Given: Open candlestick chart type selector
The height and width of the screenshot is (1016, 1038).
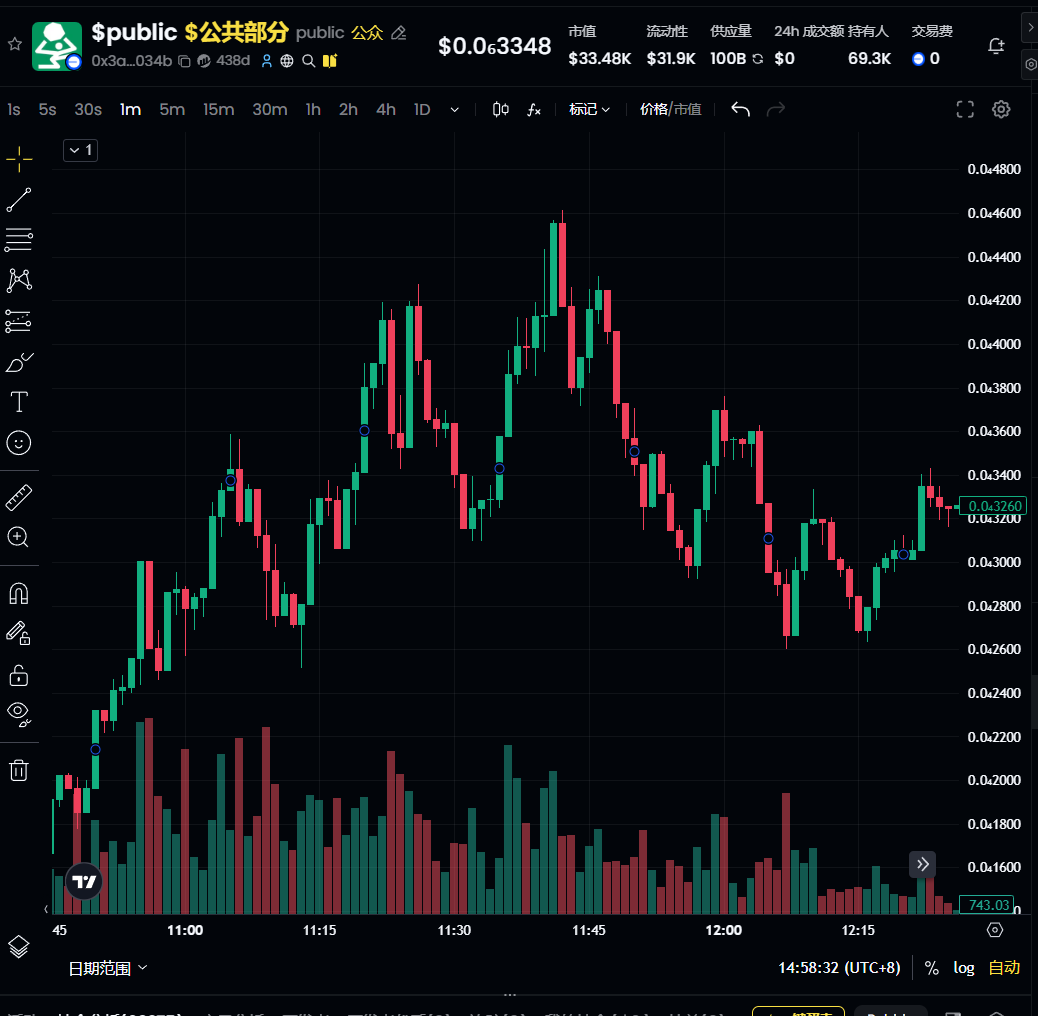Looking at the screenshot, I should (x=500, y=109).
